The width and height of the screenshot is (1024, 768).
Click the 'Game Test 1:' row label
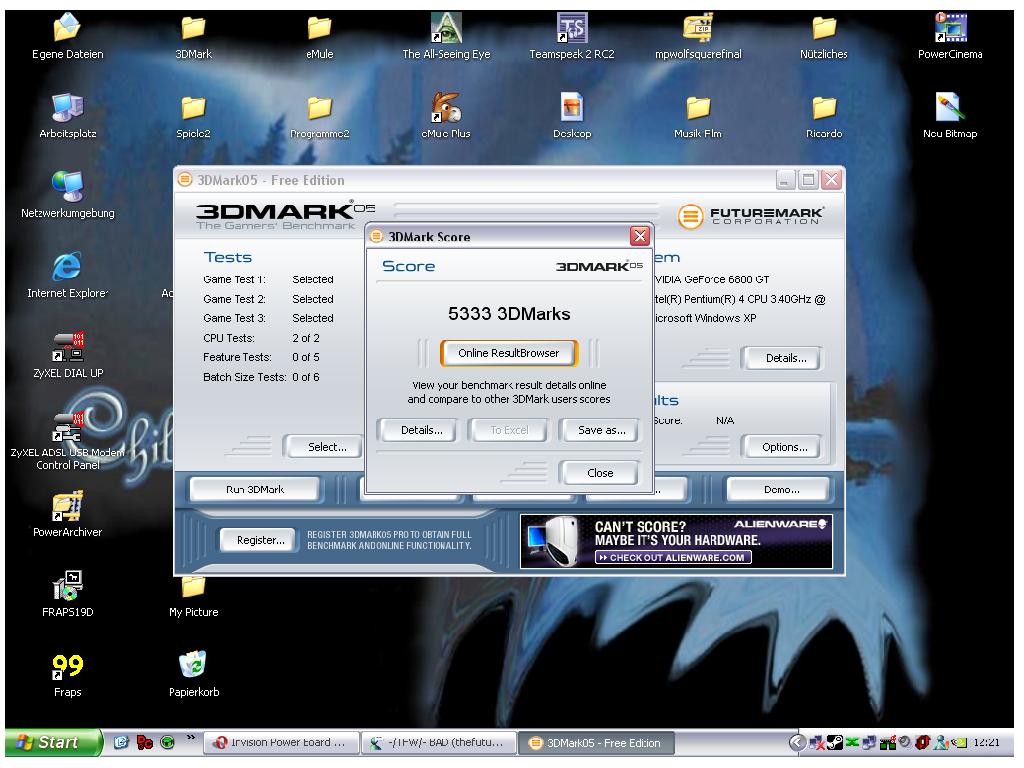point(234,280)
